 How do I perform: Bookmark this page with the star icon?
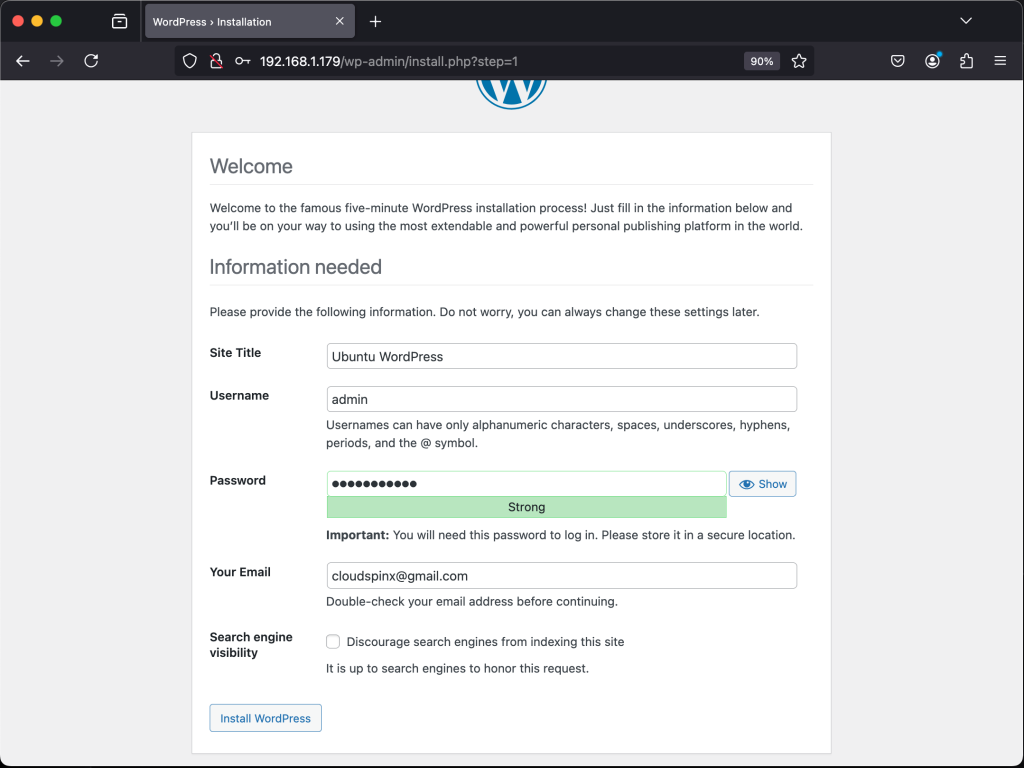click(x=799, y=61)
